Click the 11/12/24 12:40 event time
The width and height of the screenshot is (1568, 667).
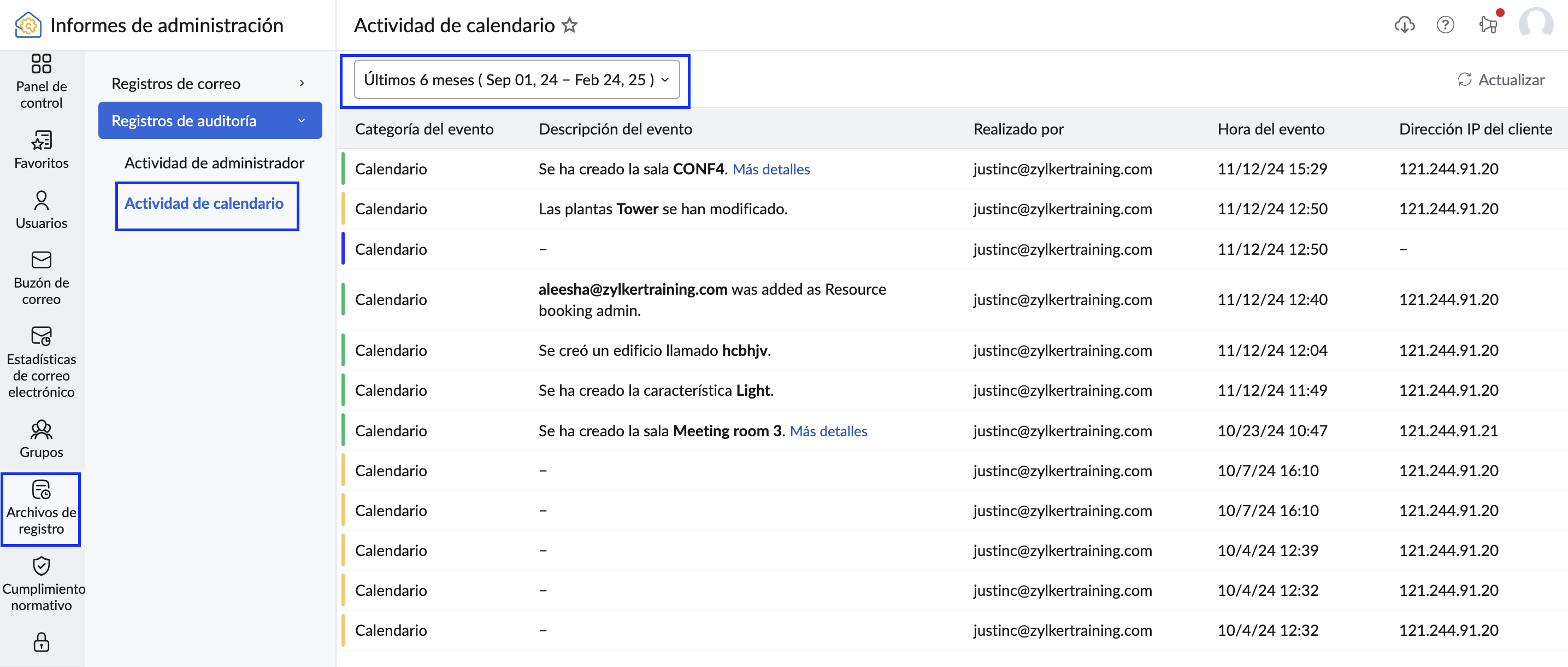pyautogui.click(x=1272, y=300)
